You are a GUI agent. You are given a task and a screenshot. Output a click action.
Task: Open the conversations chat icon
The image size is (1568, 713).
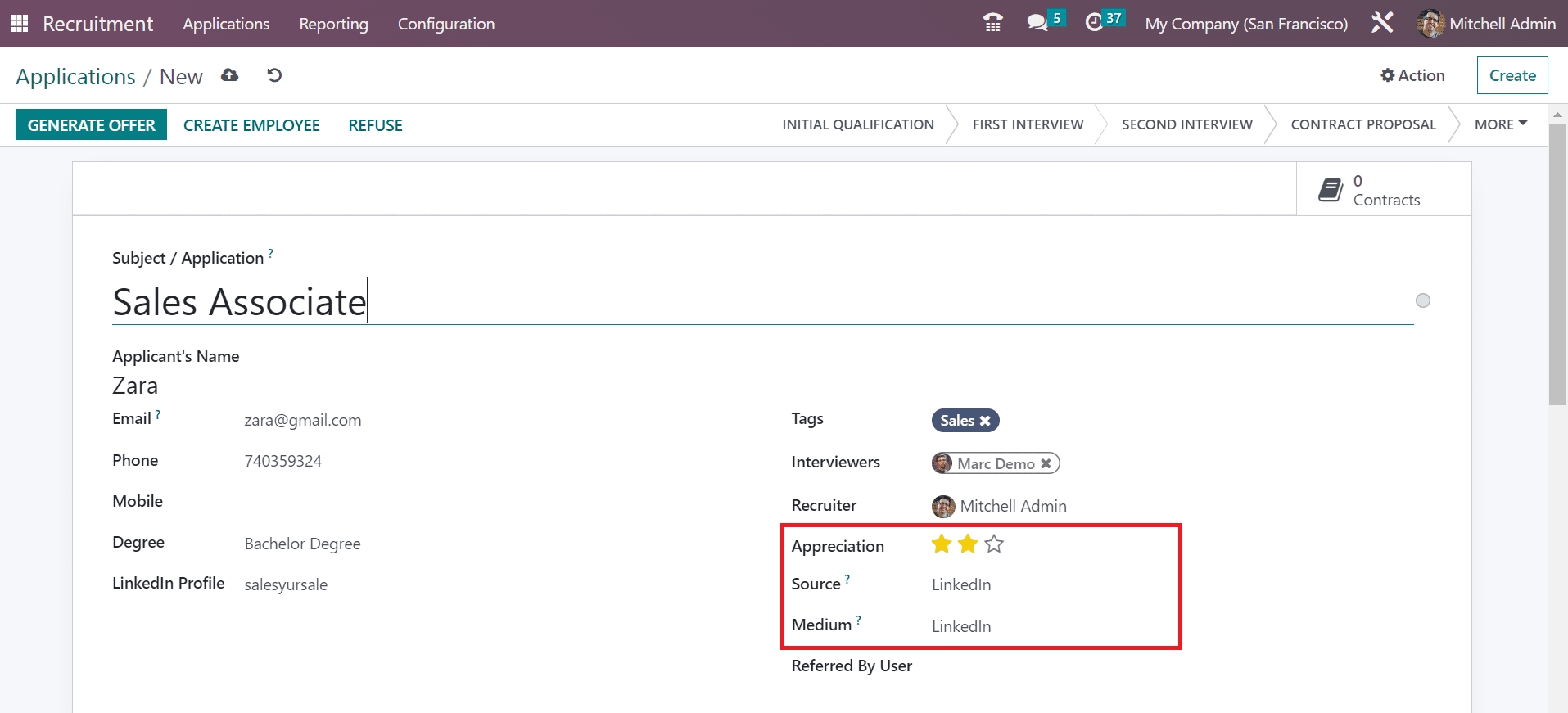click(x=1037, y=23)
